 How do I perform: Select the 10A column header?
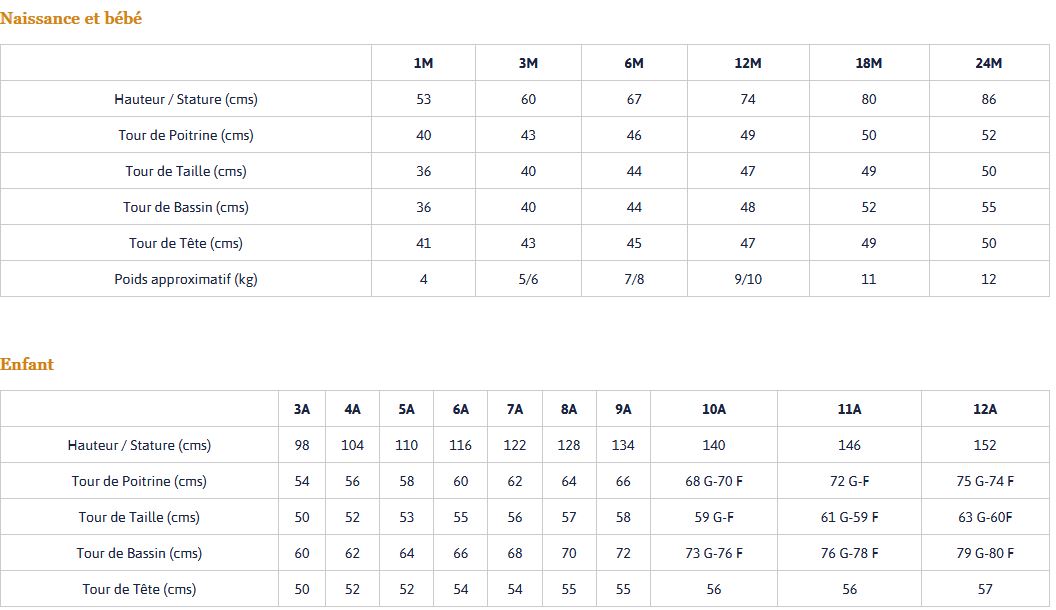(x=714, y=409)
